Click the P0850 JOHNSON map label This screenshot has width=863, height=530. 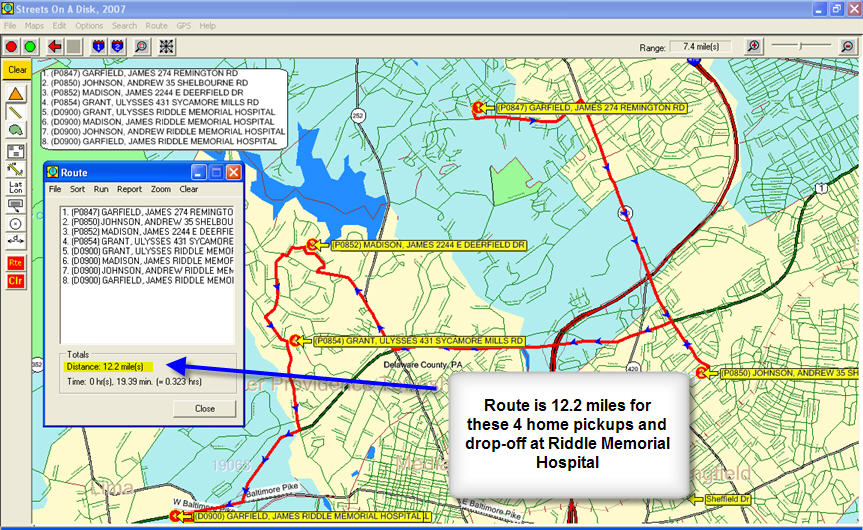(790, 373)
